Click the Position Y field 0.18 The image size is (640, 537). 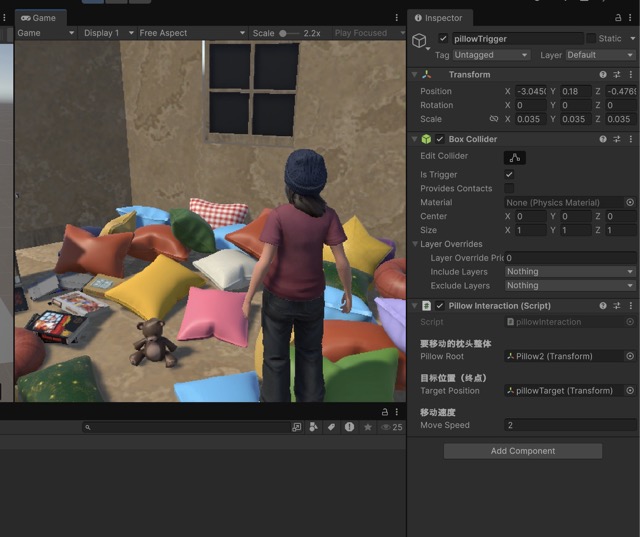(576, 91)
